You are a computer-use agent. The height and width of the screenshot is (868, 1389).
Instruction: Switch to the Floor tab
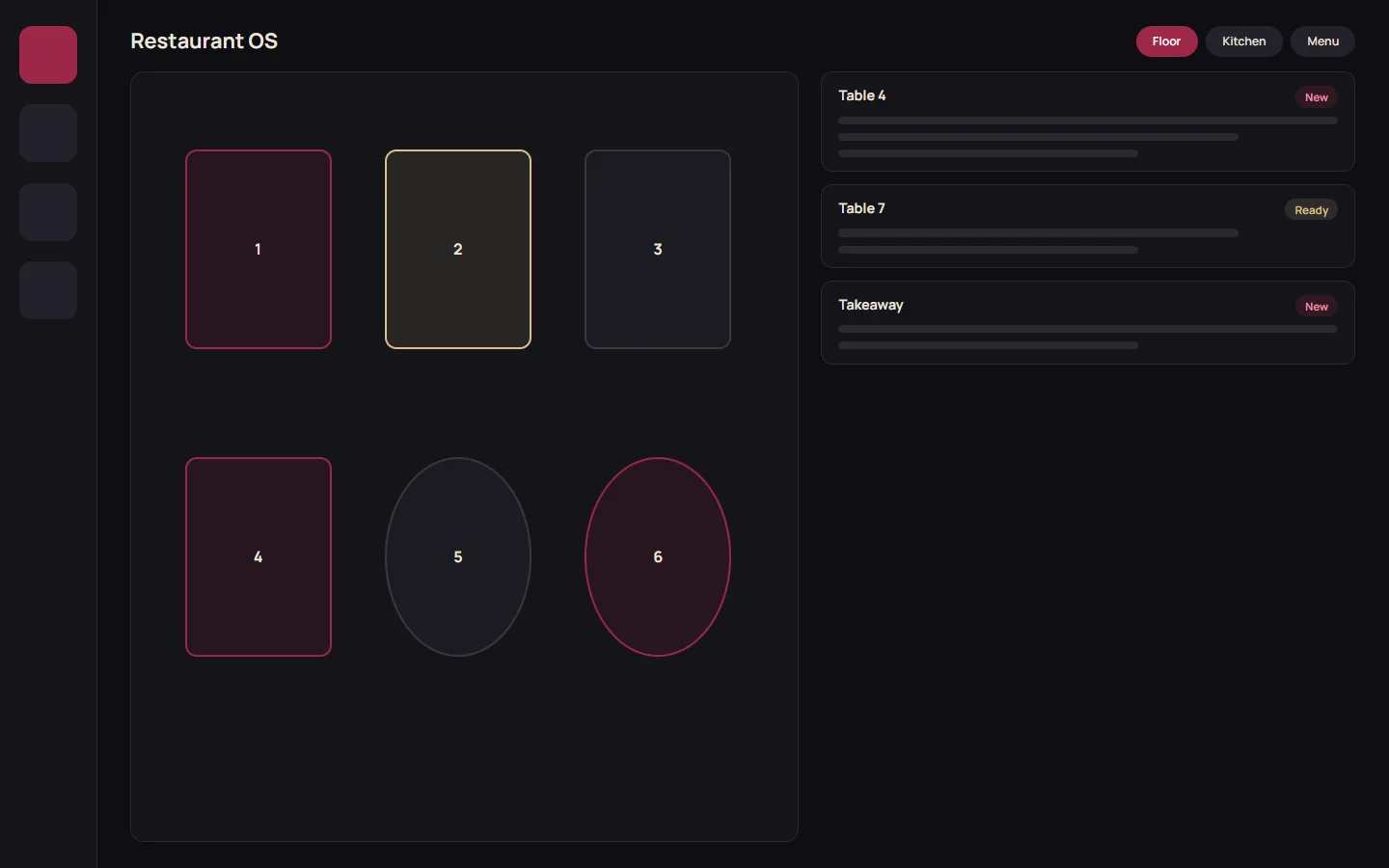click(1166, 41)
